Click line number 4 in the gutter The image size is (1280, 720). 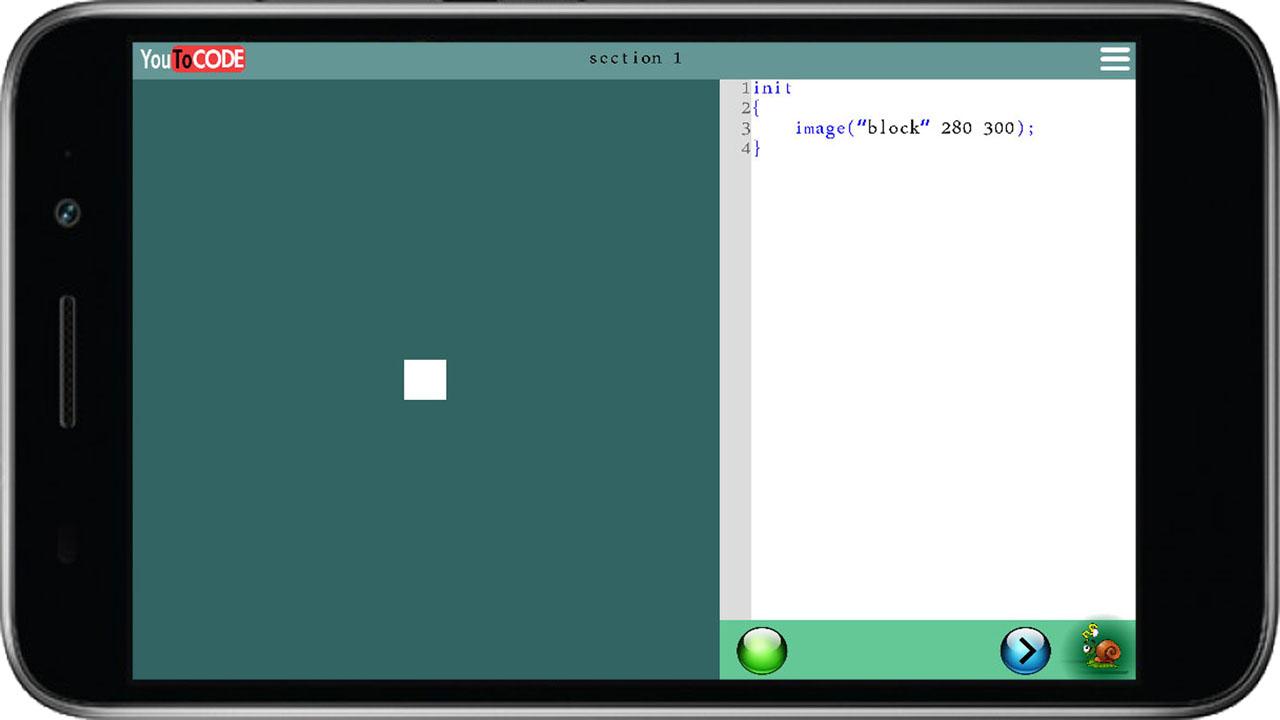tap(746, 149)
